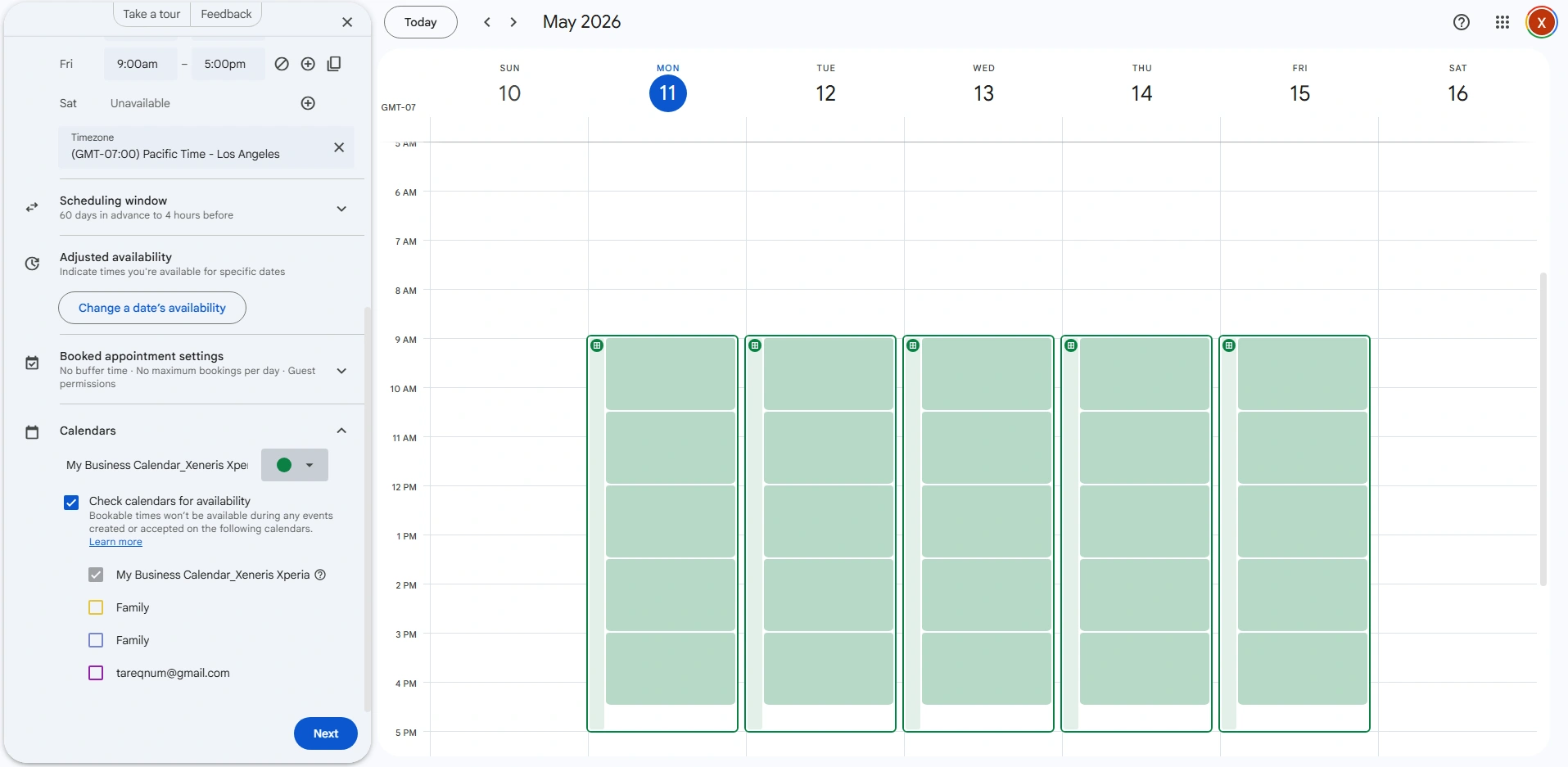The width and height of the screenshot is (1568, 767).
Task: Click the Calendars section calendar icon
Action: 32,431
